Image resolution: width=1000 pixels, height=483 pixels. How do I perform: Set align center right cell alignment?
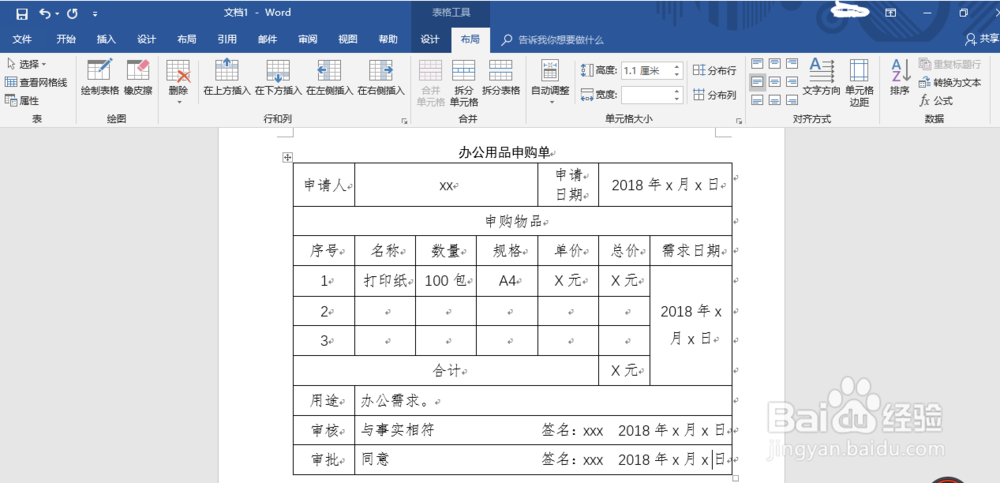[791, 82]
